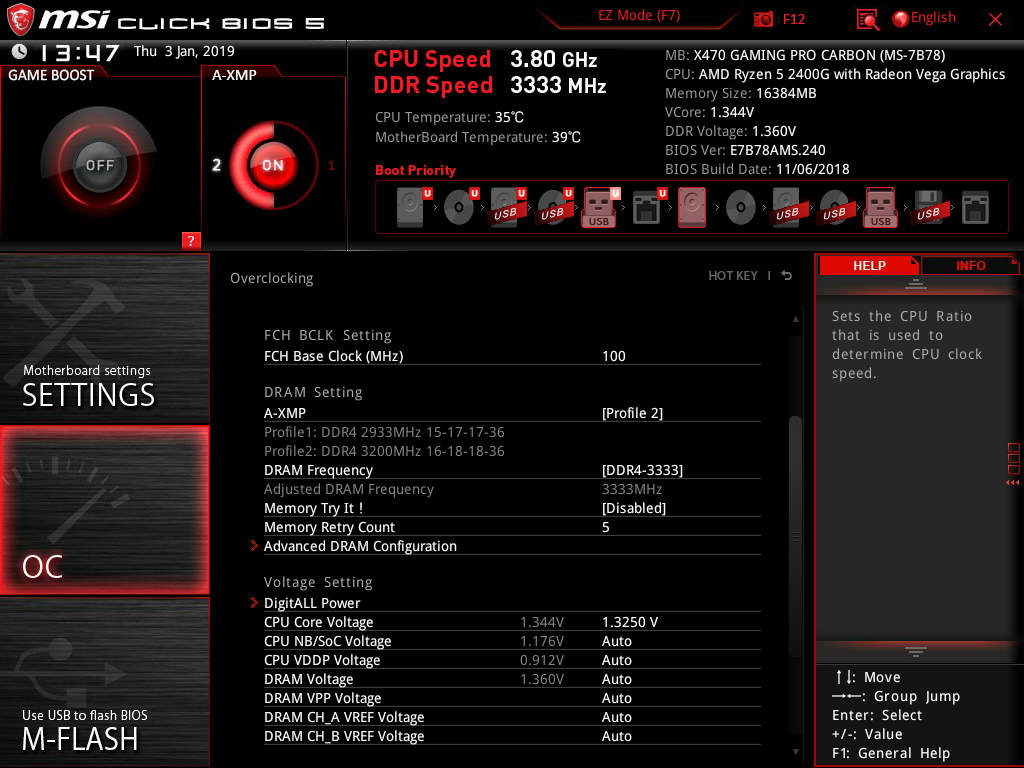Toggle the GAME BOOST knob currently OFF
The image size is (1024, 768).
99,165
